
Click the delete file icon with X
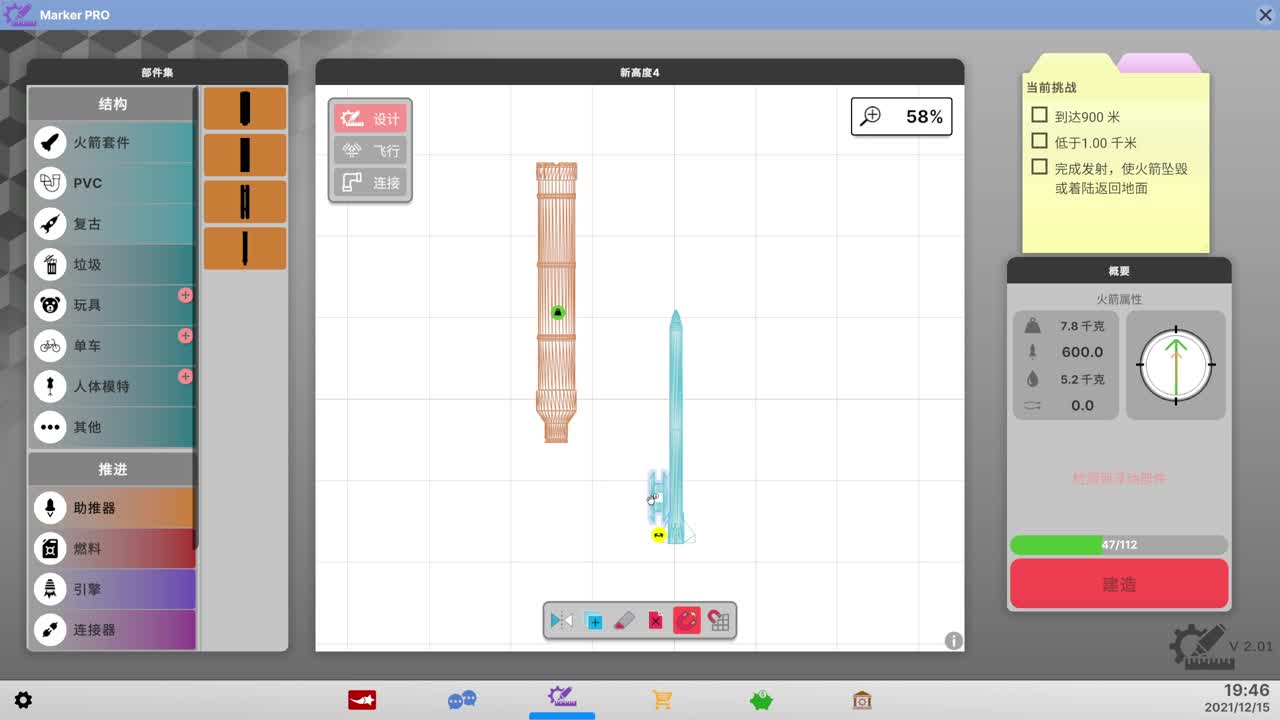pos(655,621)
